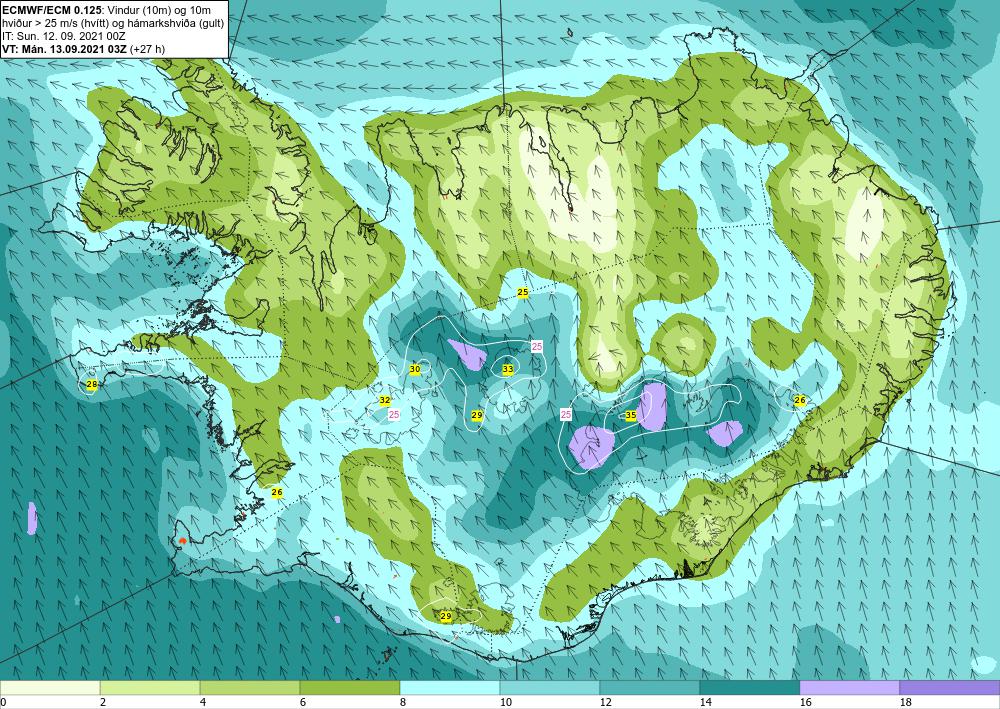1000x709 pixels.
Task: Click the legend value 10
Action: [505, 702]
